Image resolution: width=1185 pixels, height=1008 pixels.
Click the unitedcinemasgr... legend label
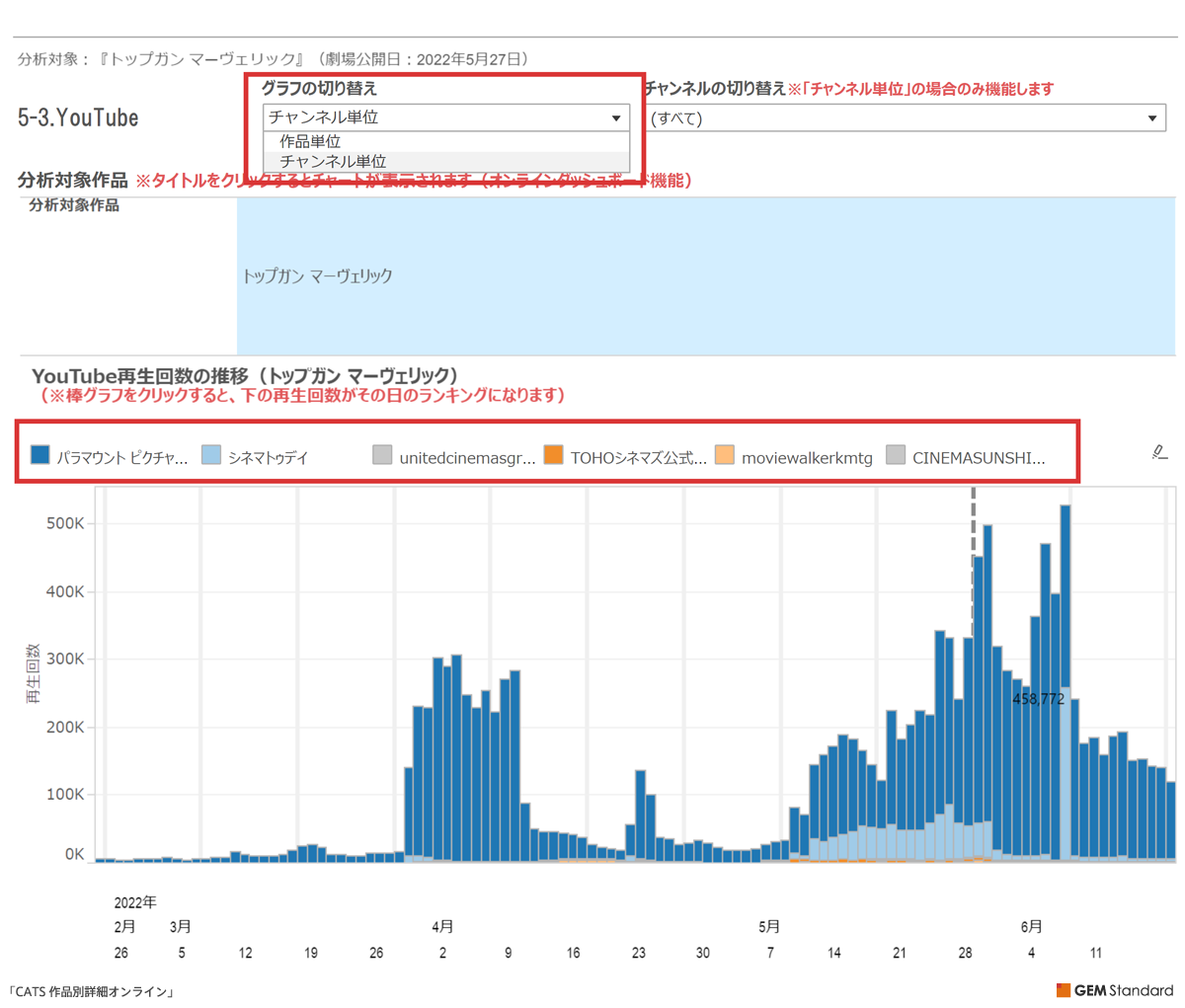coord(467,458)
